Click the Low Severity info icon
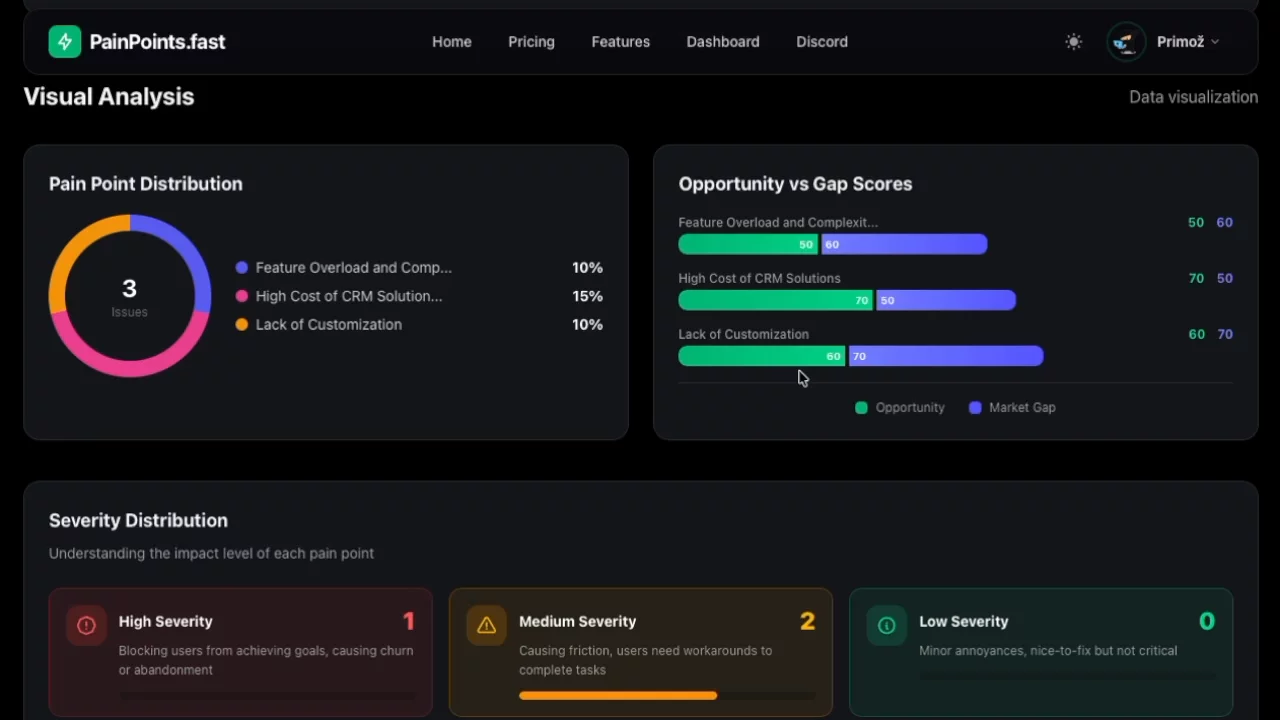Image resolution: width=1280 pixels, height=720 pixels. (x=886, y=626)
